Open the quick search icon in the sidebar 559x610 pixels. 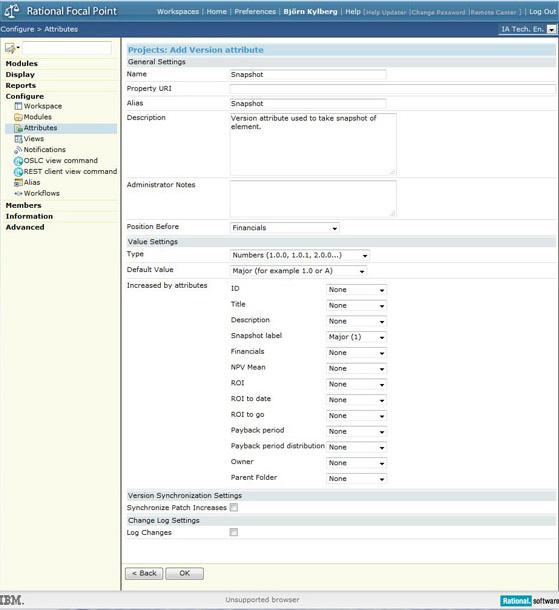coord(11,48)
